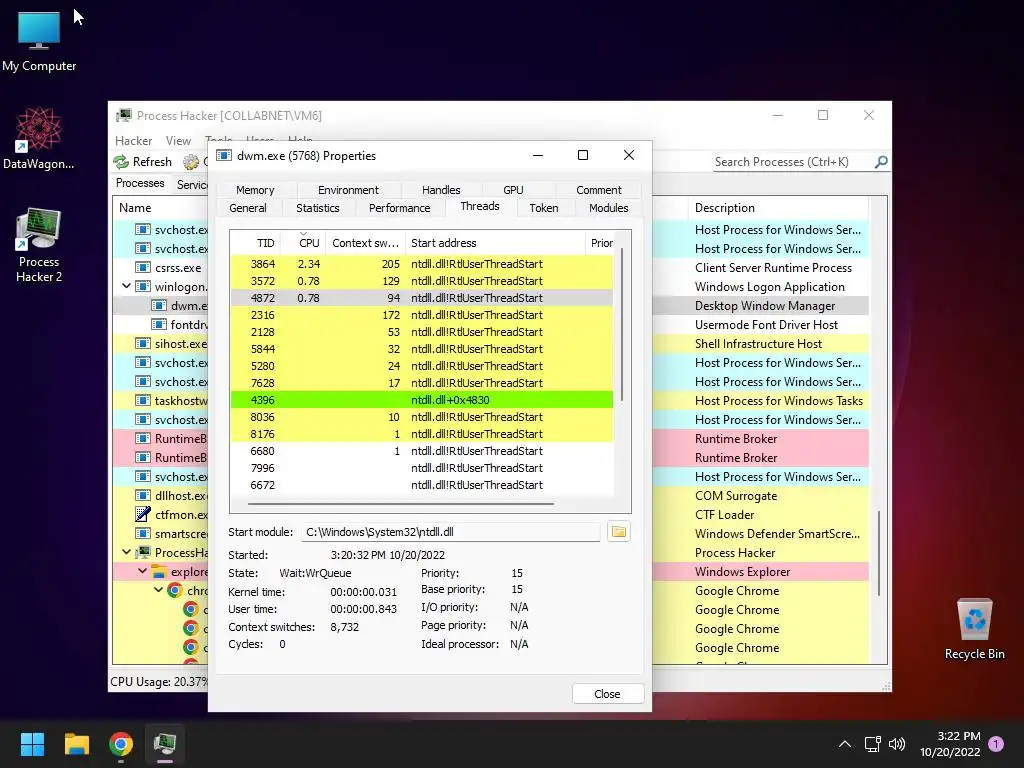
Task: Select the dllhost.exe process icon
Action: click(x=143, y=496)
